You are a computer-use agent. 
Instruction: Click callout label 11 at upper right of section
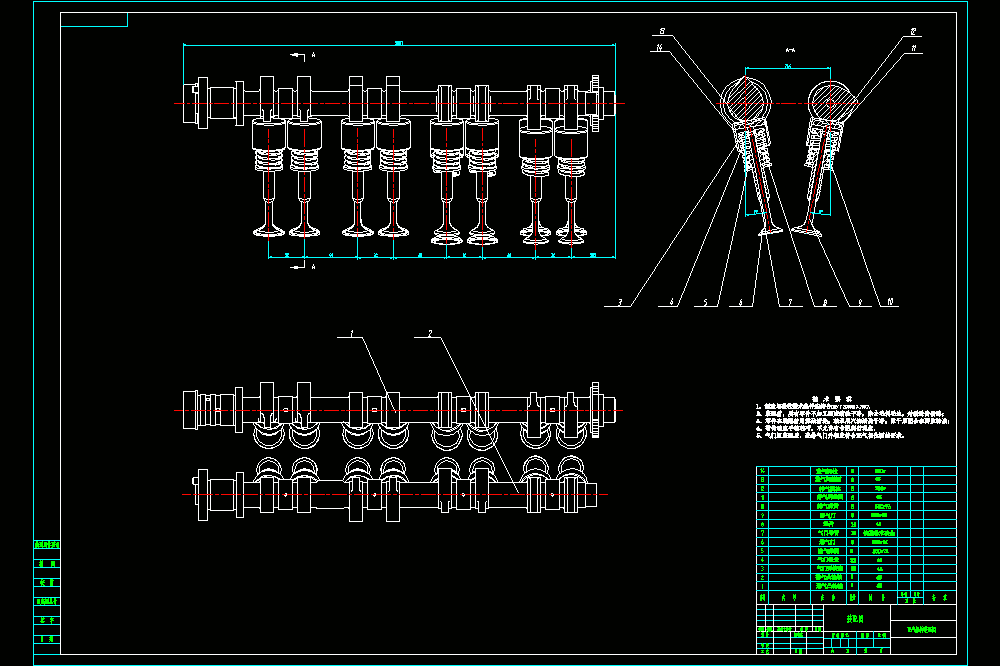tap(914, 48)
